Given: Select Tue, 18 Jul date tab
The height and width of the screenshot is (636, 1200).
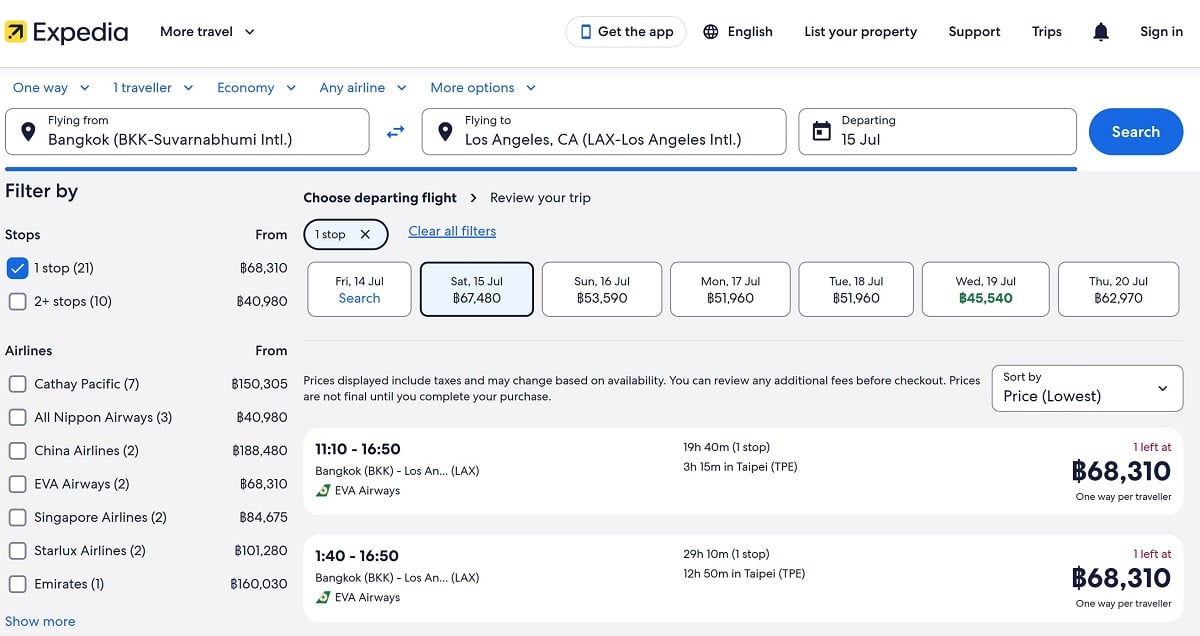Looking at the screenshot, I should [x=856, y=289].
